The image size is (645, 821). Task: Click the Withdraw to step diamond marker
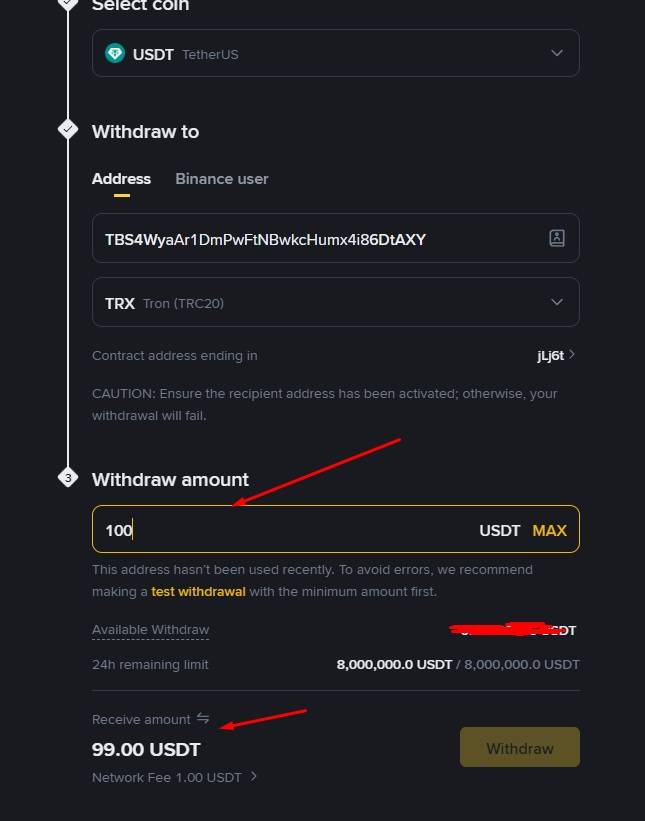[67, 128]
